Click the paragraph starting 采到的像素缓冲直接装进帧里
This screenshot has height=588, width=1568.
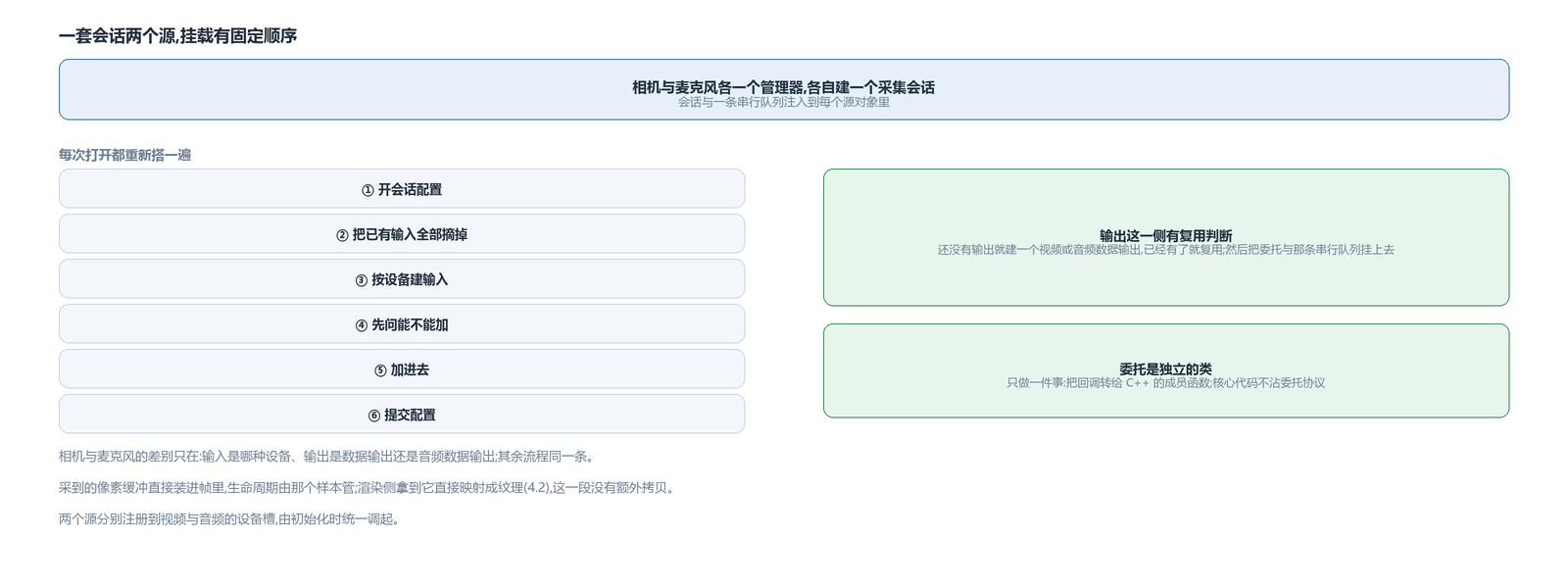(x=369, y=488)
